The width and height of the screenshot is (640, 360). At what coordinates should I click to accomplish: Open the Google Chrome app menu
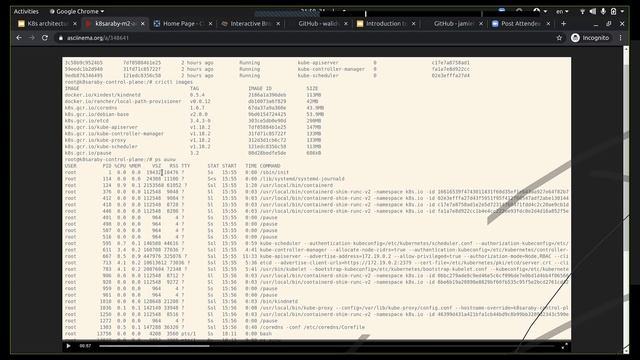point(77,11)
